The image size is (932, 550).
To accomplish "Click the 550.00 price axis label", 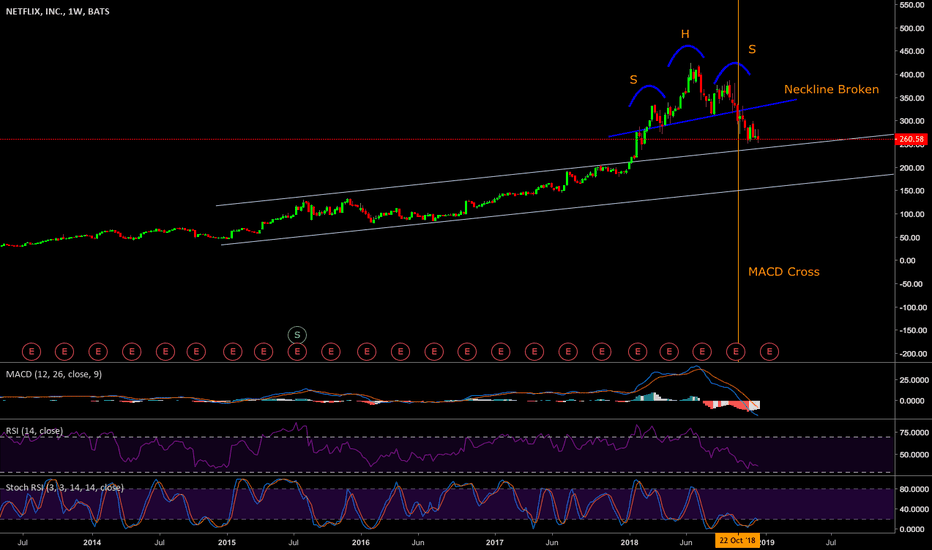I will 912,5.
